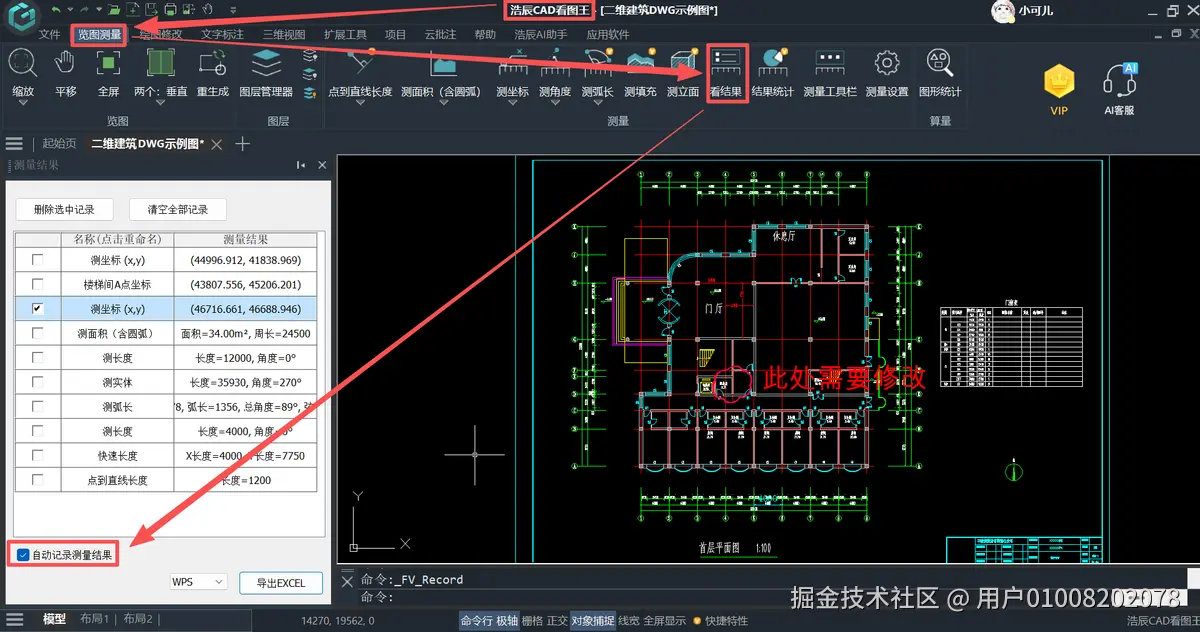Click the 清空全部记录 button

click(x=178, y=210)
